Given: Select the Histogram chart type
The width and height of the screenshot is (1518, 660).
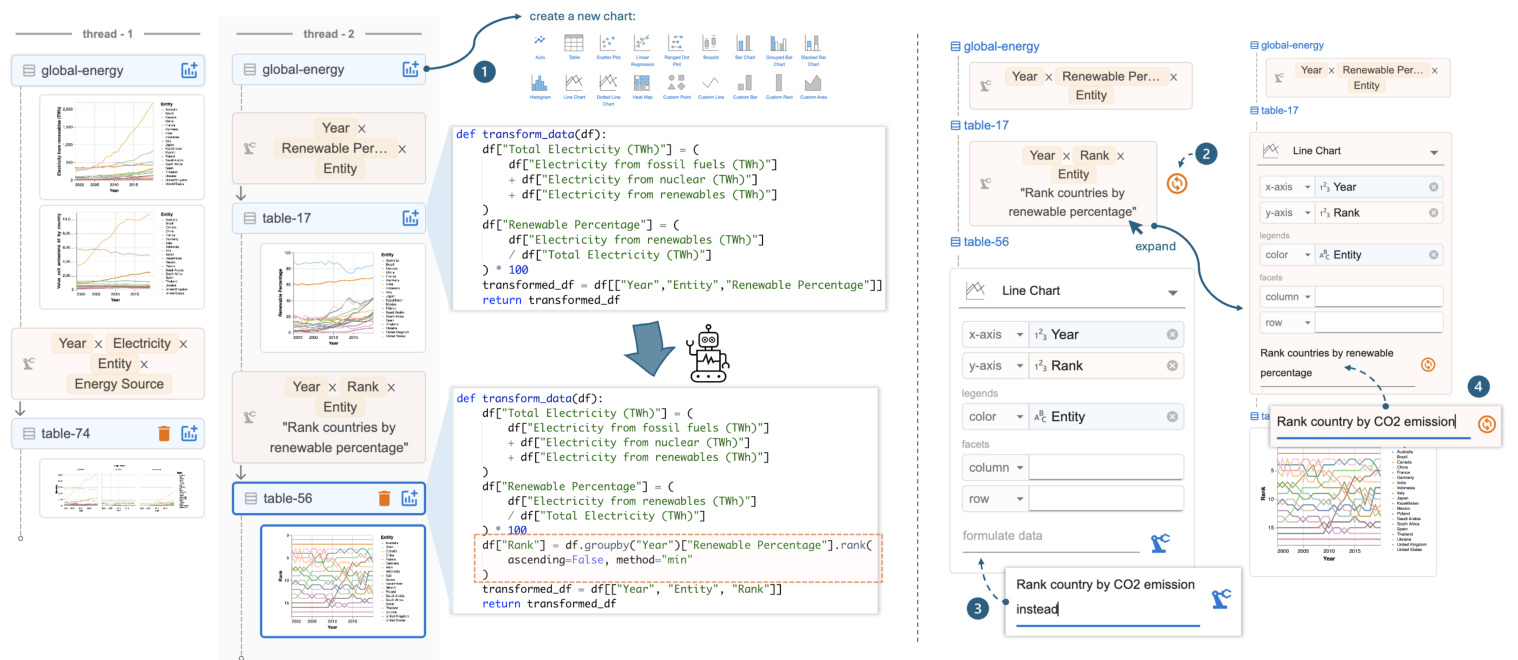Looking at the screenshot, I should click(540, 84).
